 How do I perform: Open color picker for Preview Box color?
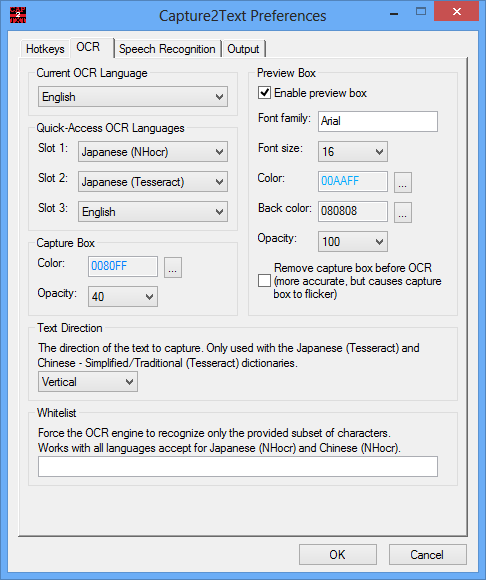pyautogui.click(x=403, y=182)
